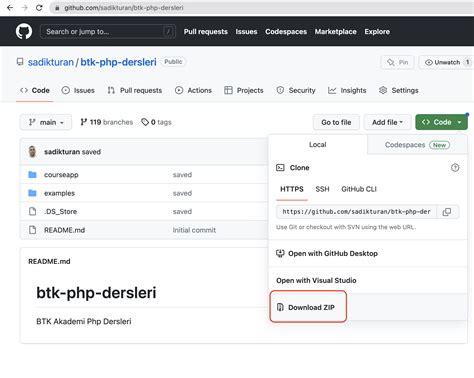Toggle the green Code dropdown button
Screen dimensions: 474x378
441,122
